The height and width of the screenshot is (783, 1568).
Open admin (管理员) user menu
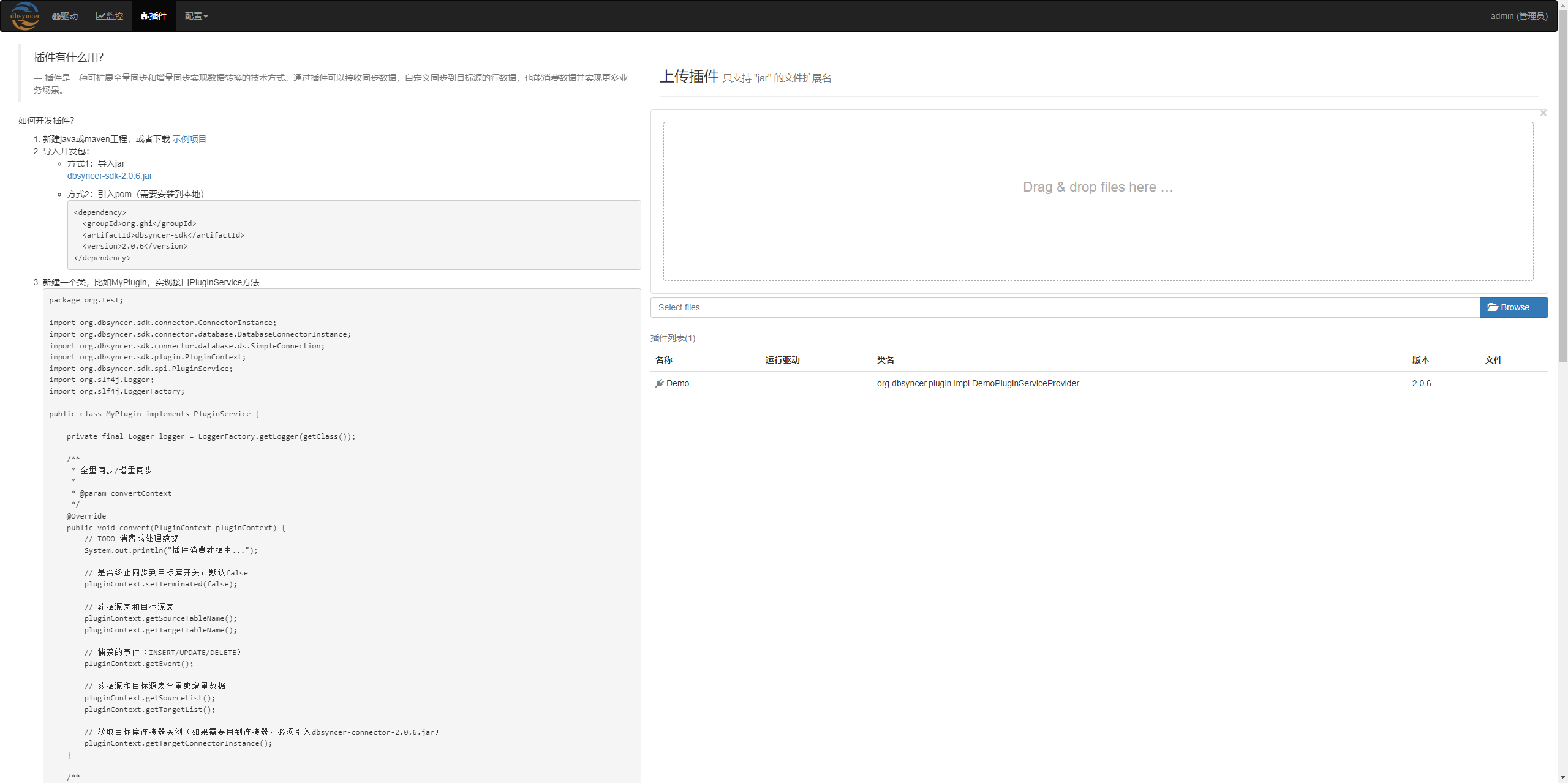(1518, 16)
